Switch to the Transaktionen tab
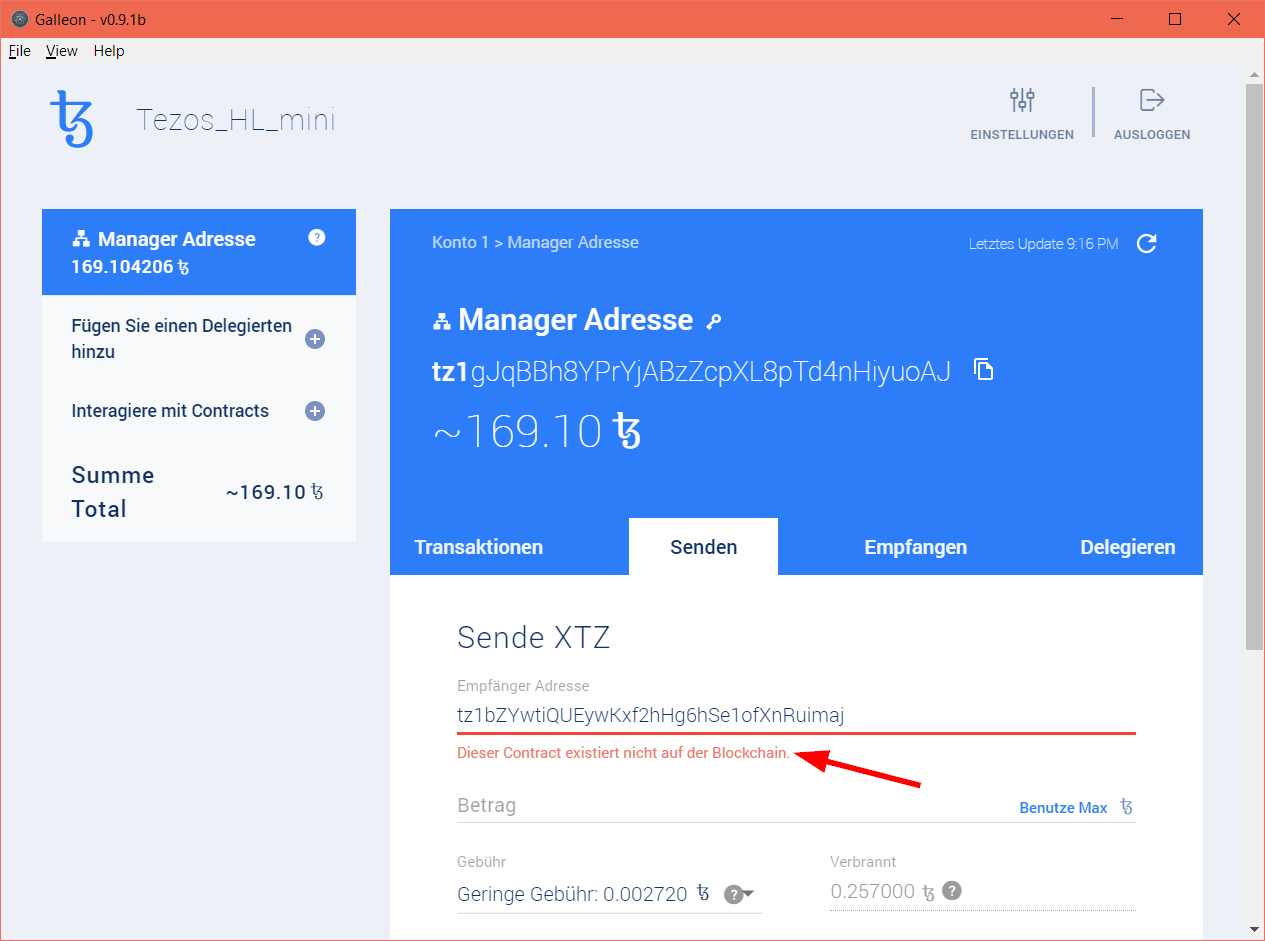The image size is (1265, 941). coord(479,547)
